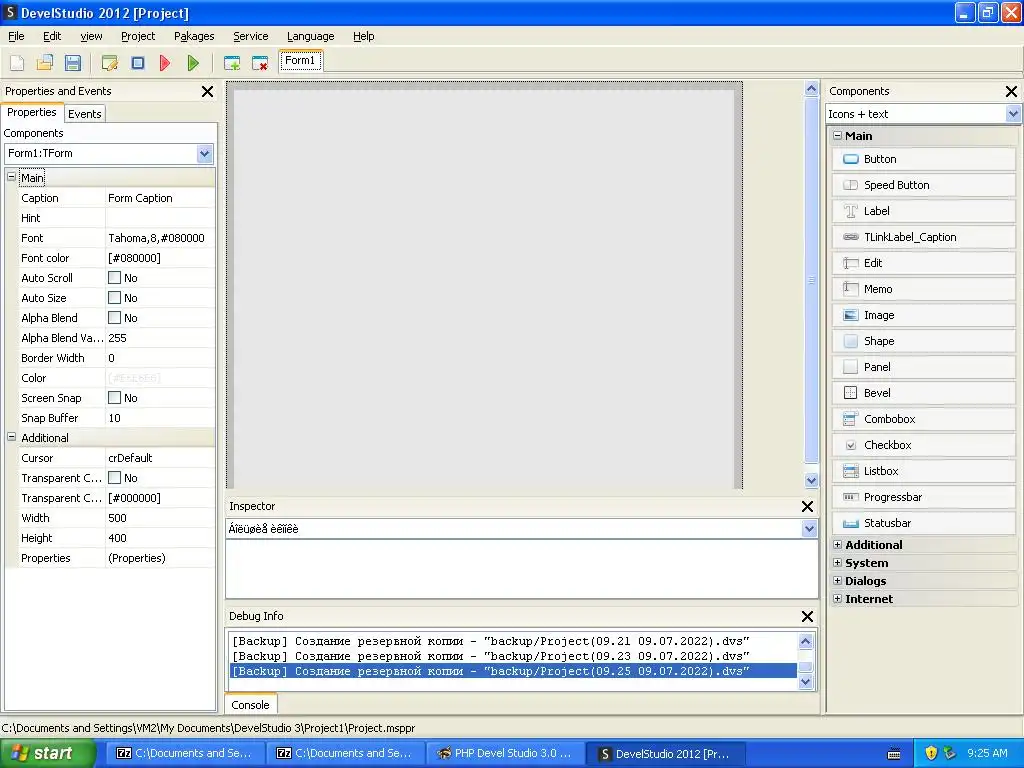
Task: Collapse the Main components category
Action: click(837, 136)
